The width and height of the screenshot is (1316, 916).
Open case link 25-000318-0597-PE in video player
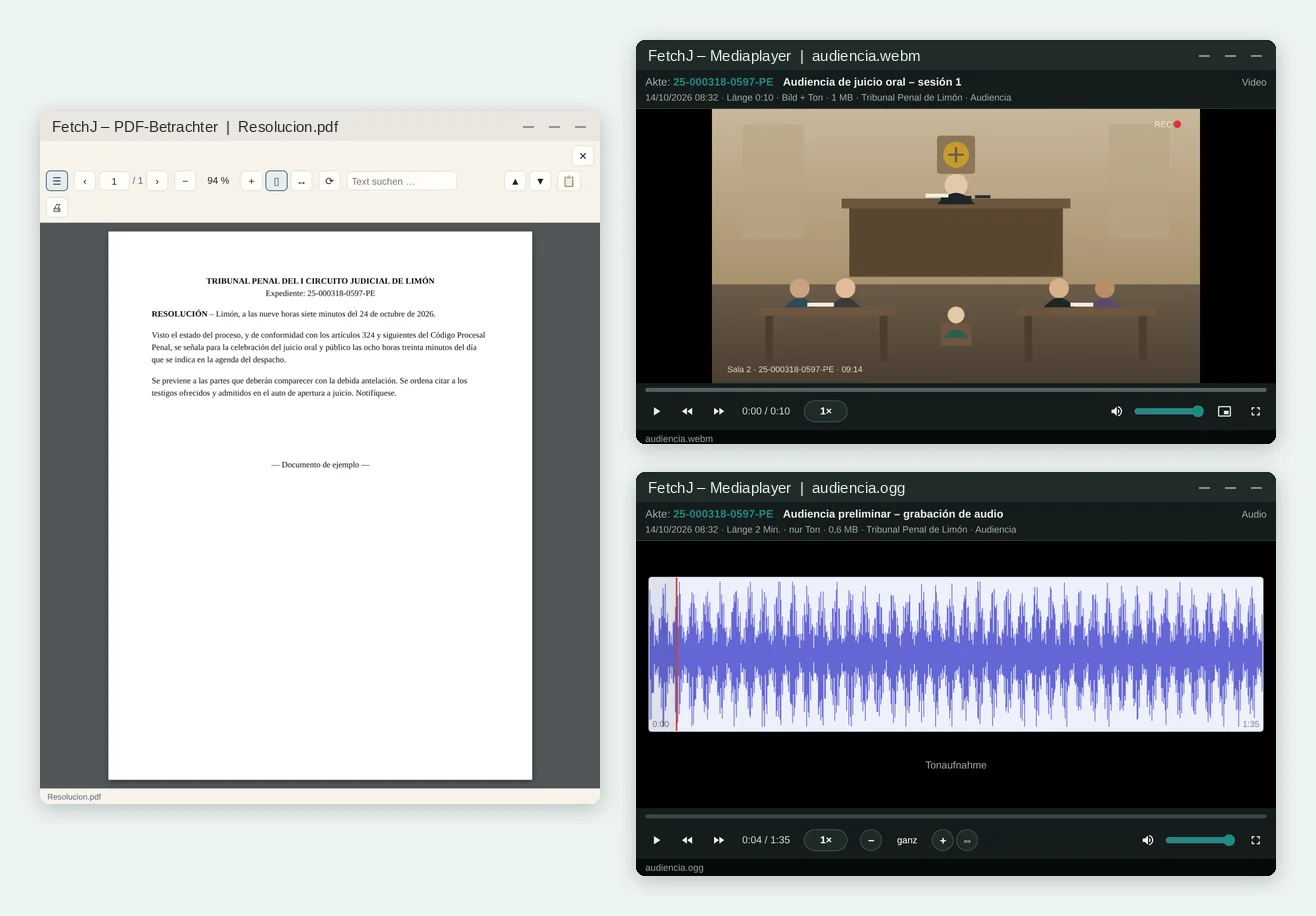[x=722, y=82]
